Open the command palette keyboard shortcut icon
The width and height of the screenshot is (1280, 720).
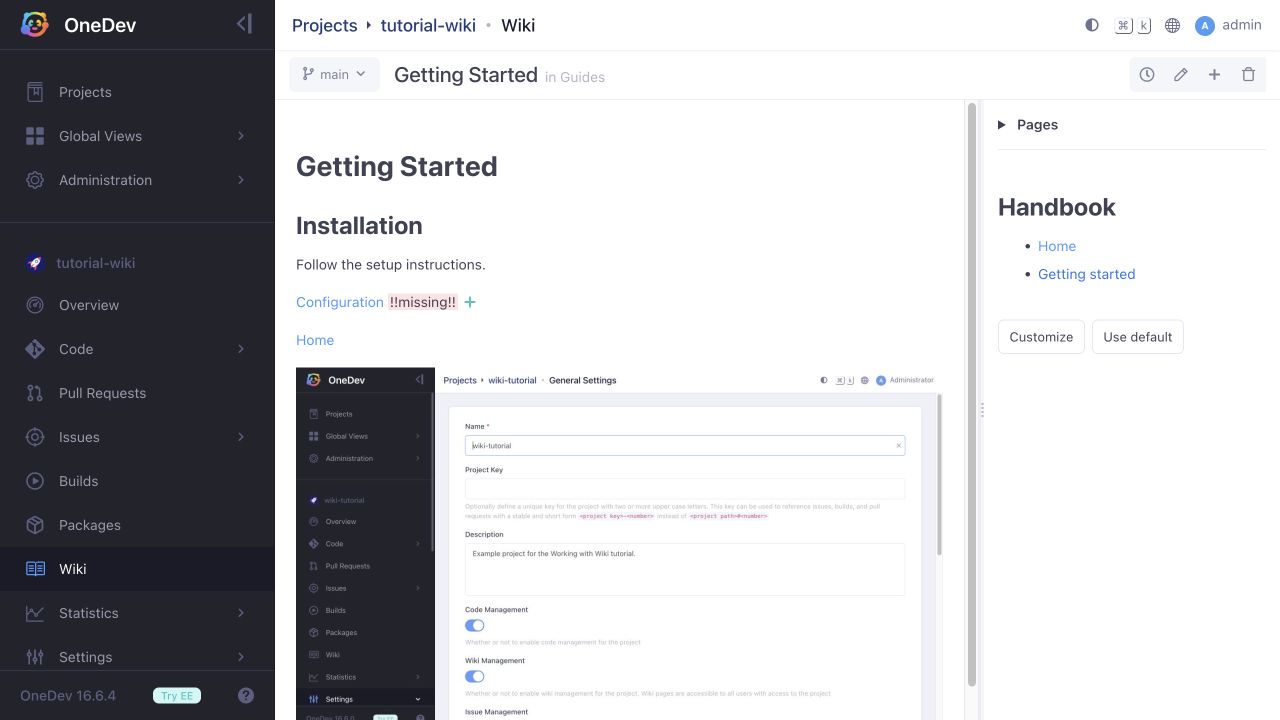click(x=1133, y=25)
